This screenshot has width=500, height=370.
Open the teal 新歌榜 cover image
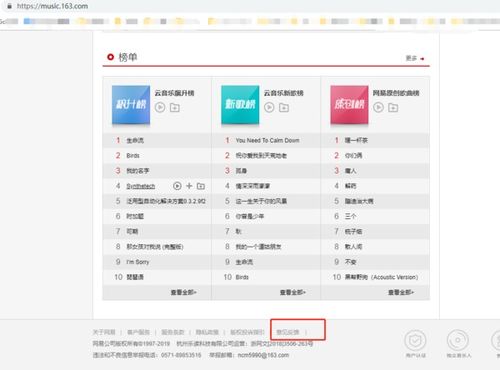point(240,105)
